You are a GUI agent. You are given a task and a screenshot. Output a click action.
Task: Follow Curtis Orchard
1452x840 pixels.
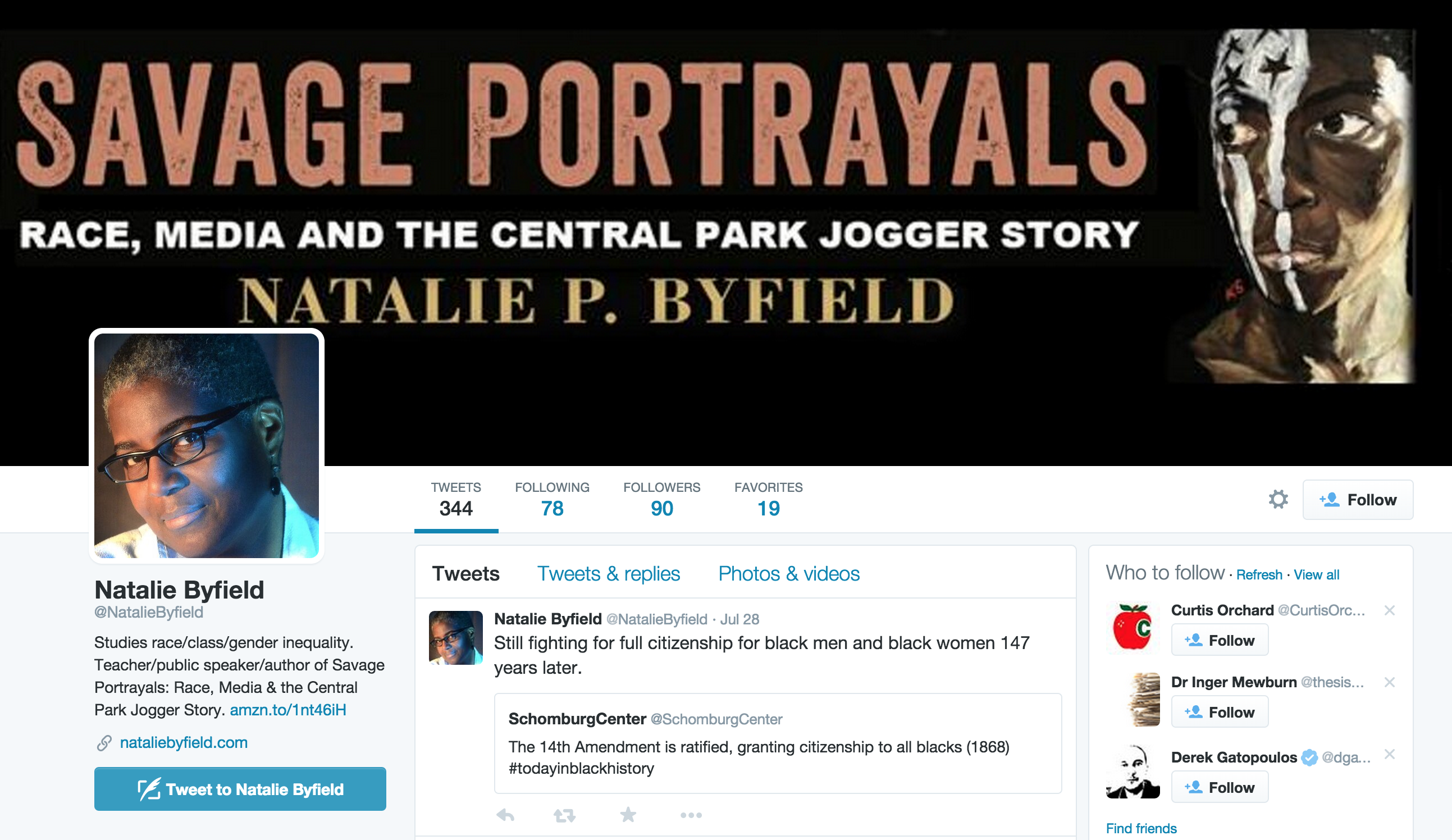[1219, 640]
